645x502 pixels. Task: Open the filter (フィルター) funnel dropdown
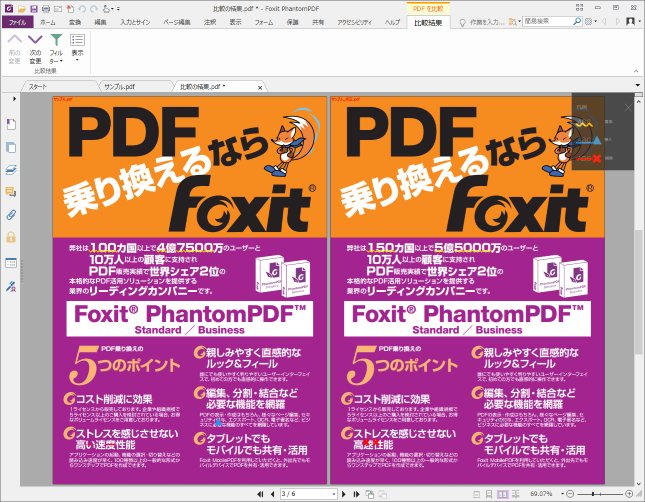click(56, 49)
